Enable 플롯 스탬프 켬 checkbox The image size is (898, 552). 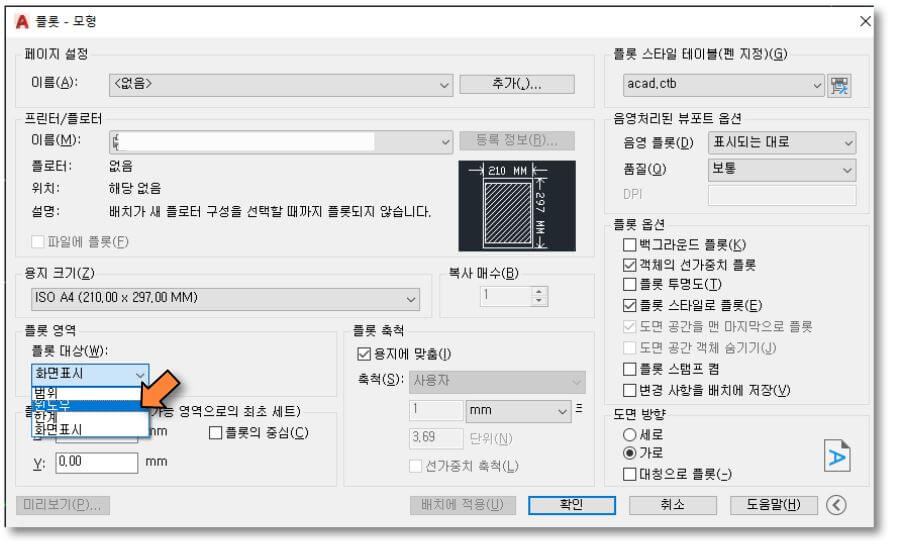coord(629,369)
